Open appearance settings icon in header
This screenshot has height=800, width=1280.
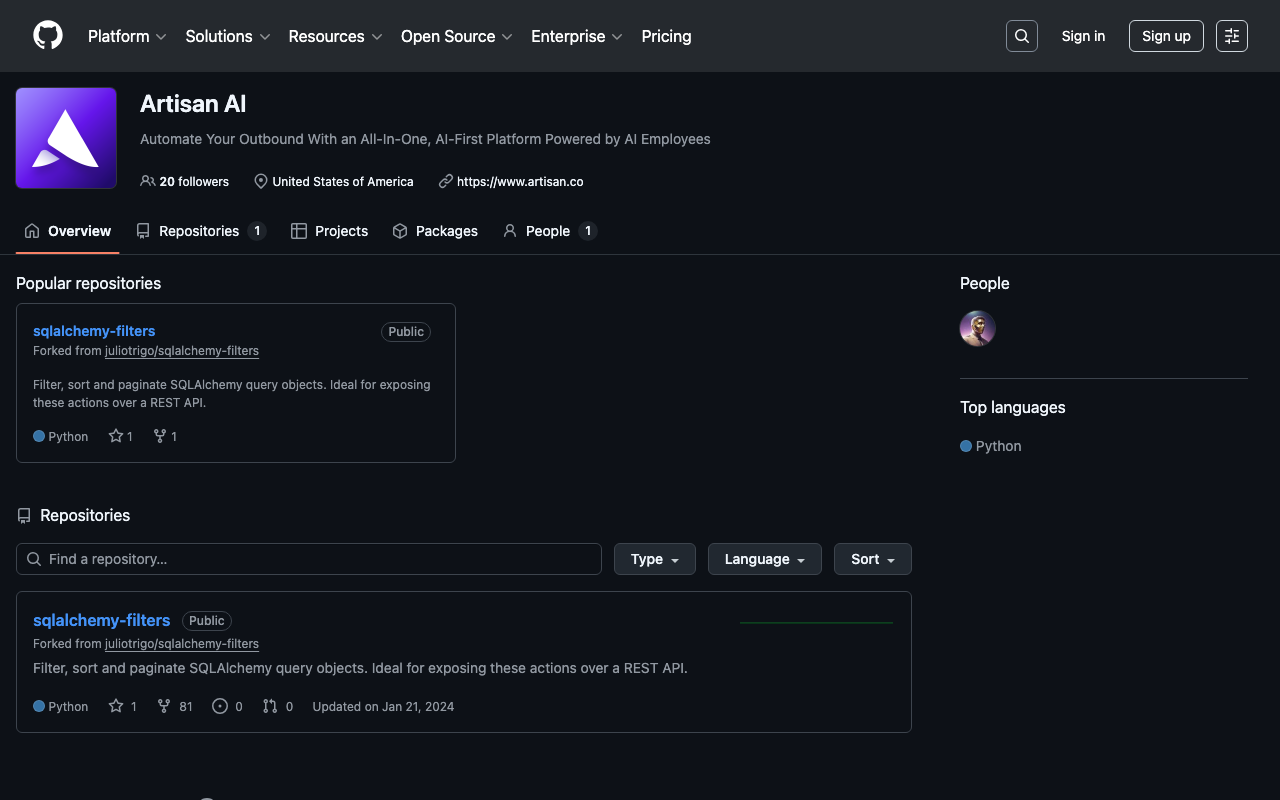1231,36
